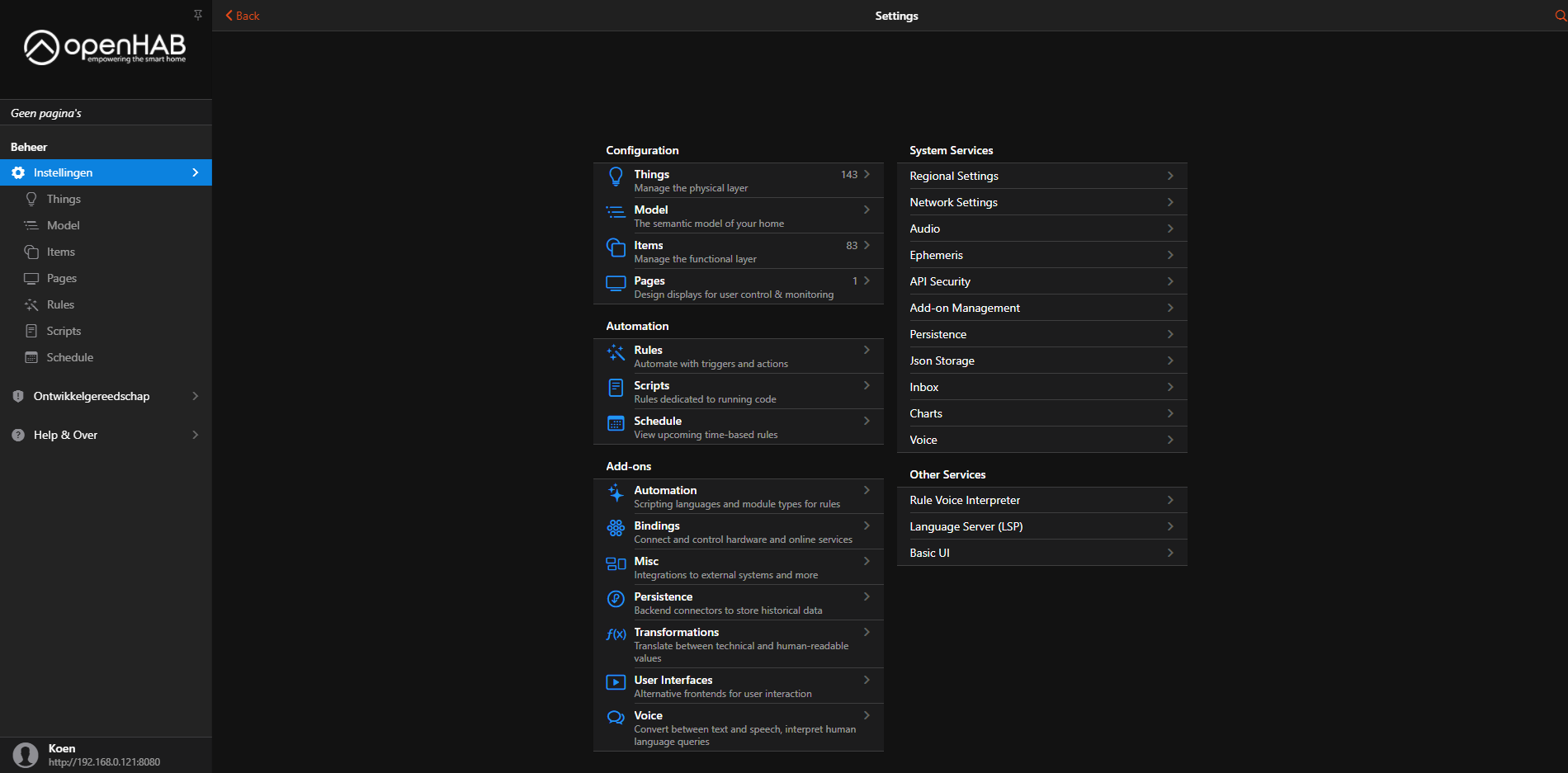Screen dimensions: 1568x773
Task: Expand Ontwikkelgereedschap chevron
Action: click(196, 396)
